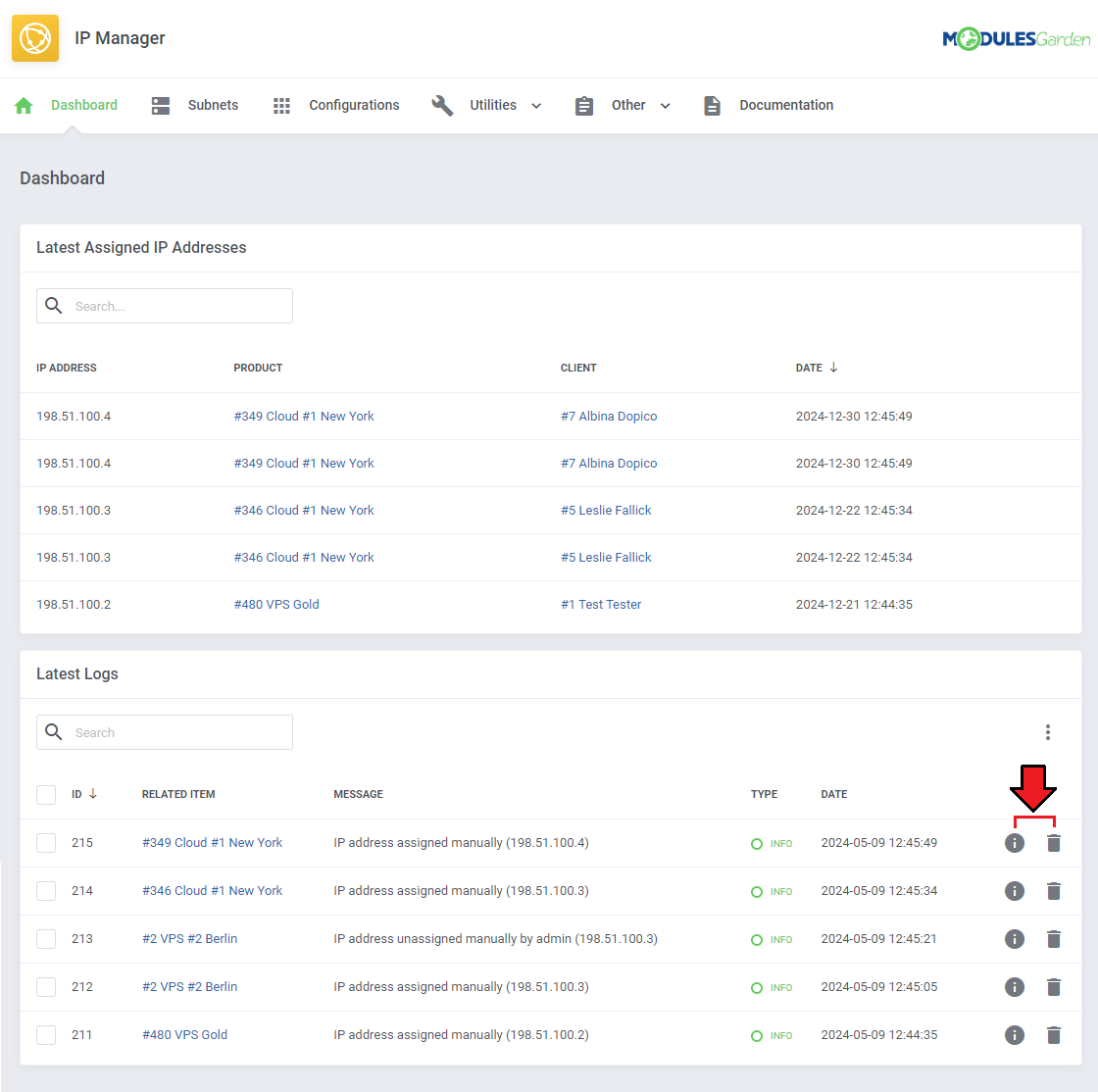Viewport: 1098px width, 1092px height.
Task: Delete log entry 213
Action: (x=1054, y=939)
